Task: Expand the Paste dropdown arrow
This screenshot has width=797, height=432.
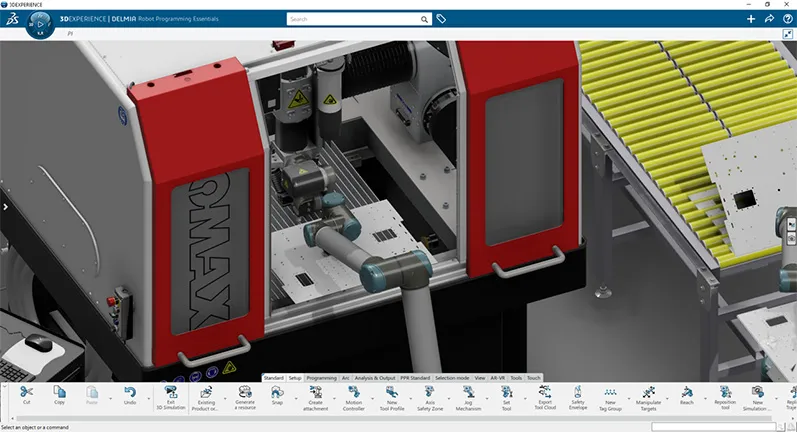Action: [x=110, y=399]
